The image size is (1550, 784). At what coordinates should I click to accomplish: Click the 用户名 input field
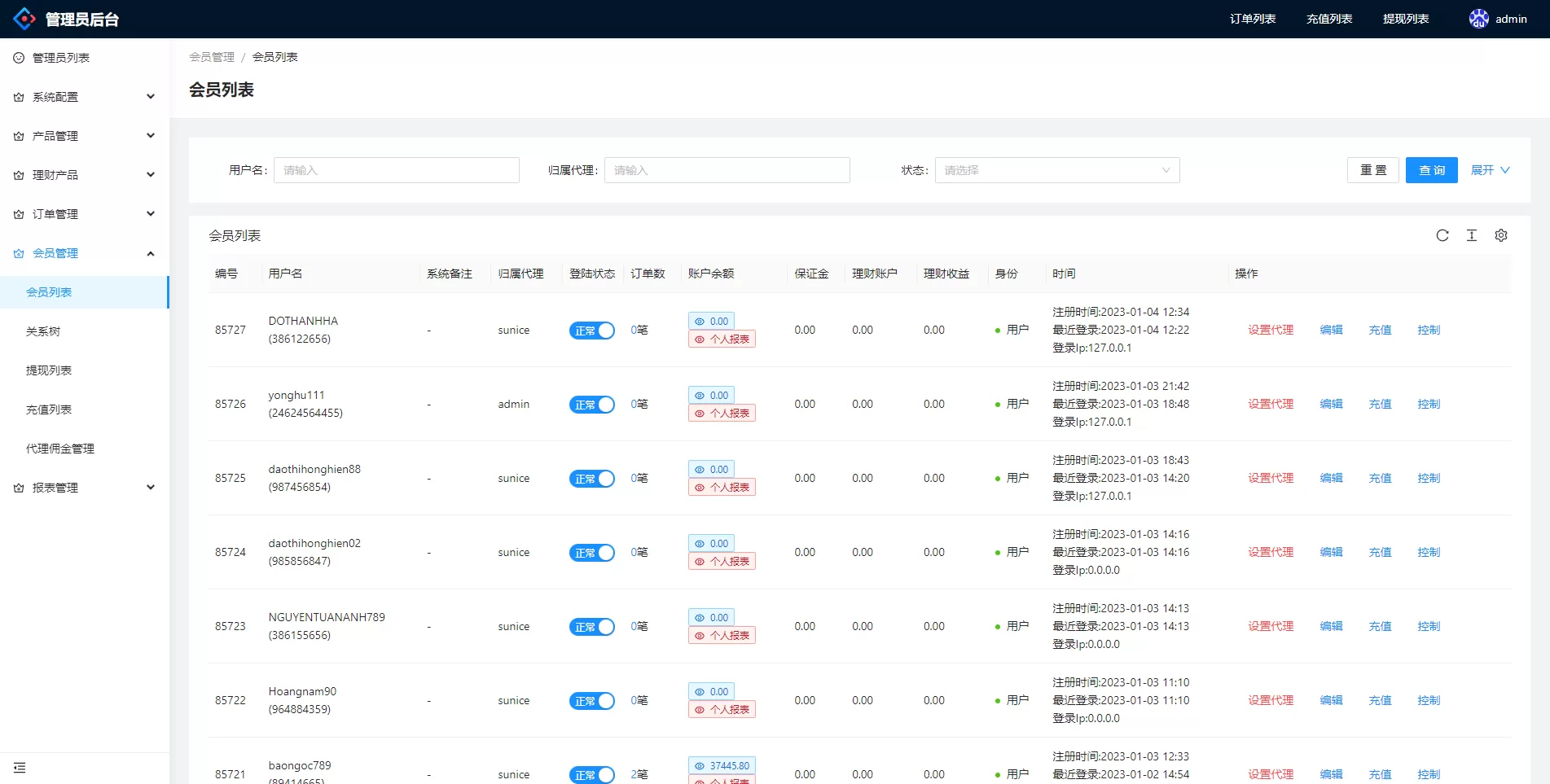pos(397,170)
